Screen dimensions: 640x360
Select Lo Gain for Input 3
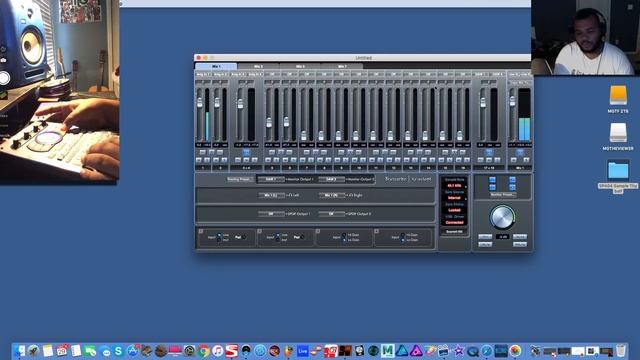(x=344, y=240)
